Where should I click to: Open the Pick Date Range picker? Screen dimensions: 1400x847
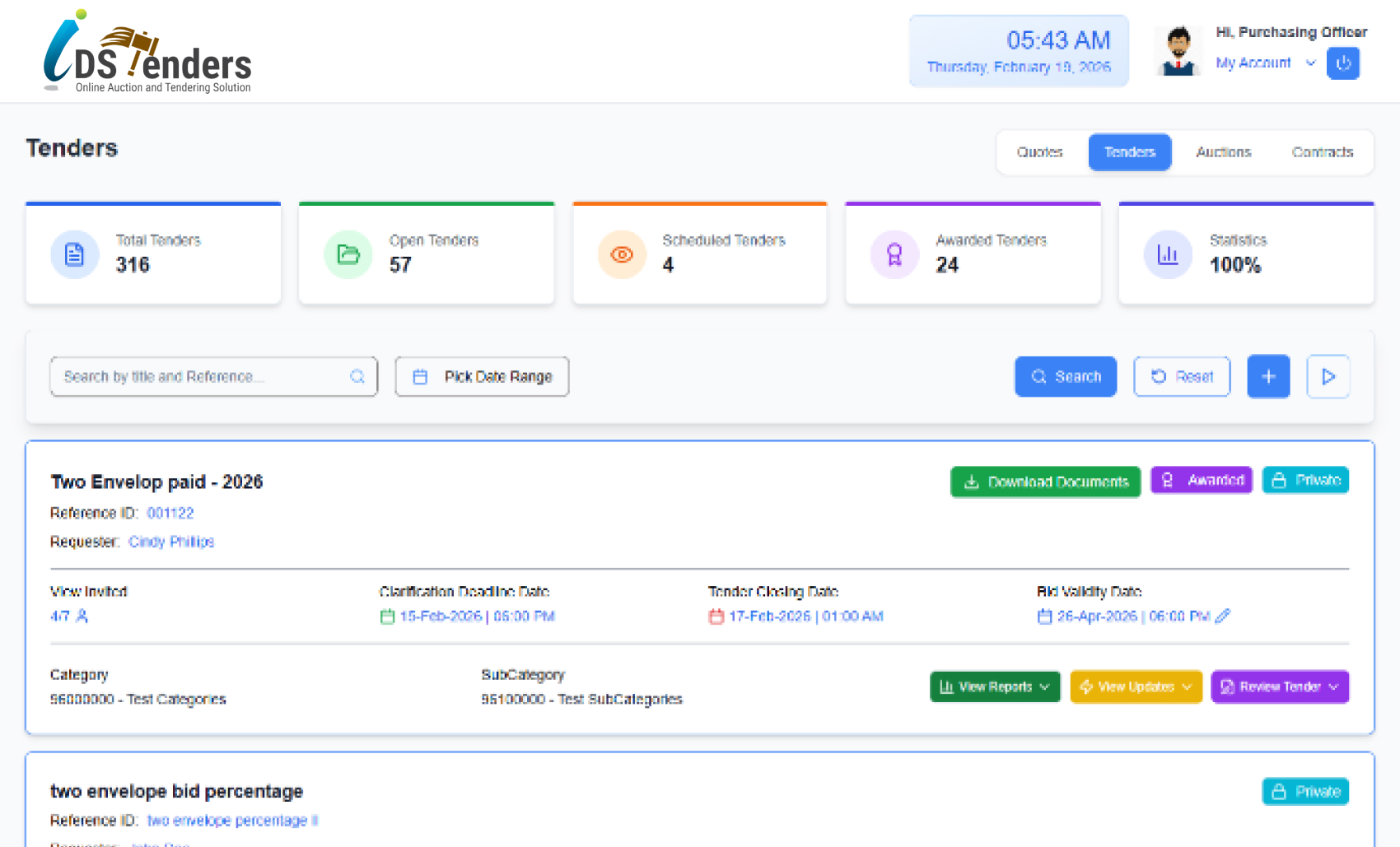click(x=482, y=377)
